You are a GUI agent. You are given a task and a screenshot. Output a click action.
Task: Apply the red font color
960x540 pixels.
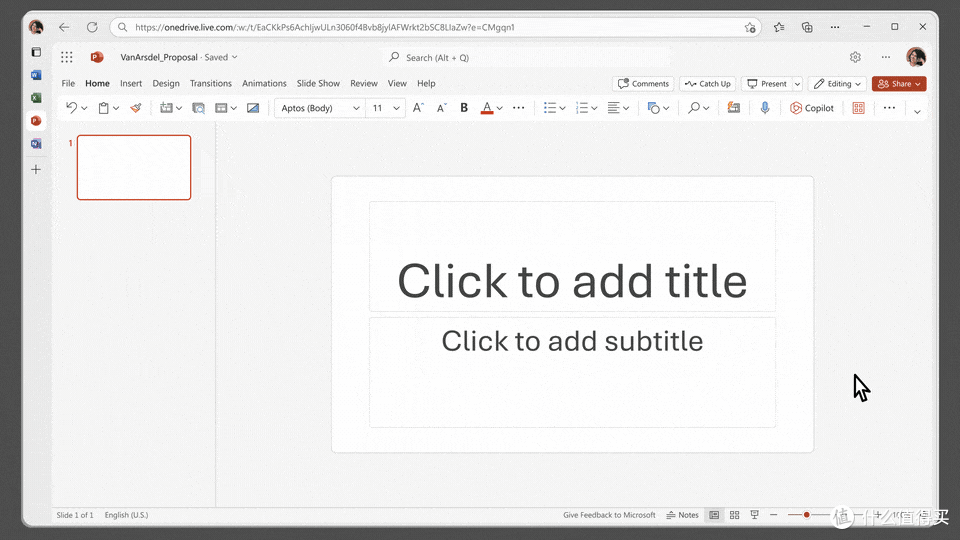487,108
